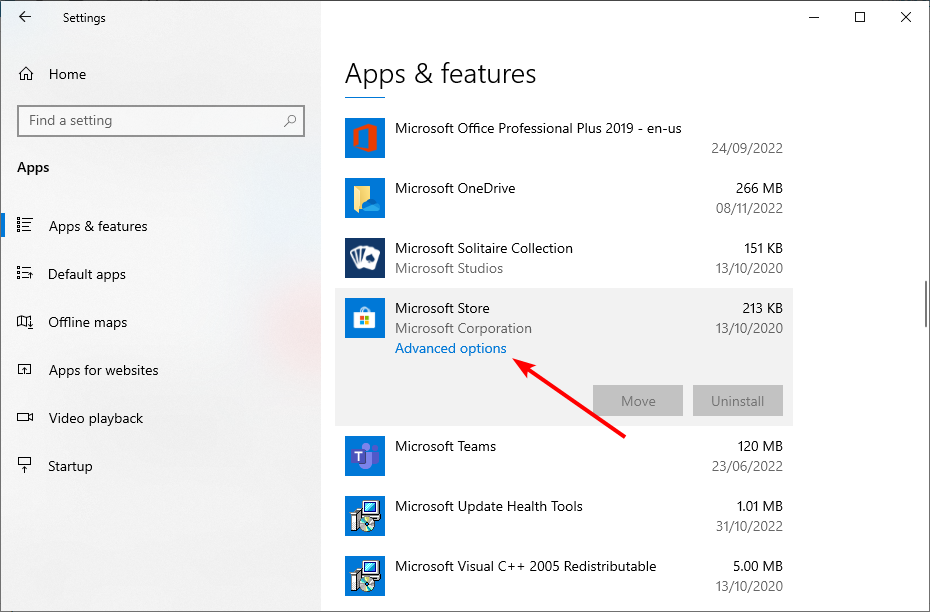Click the 24/09/2022 install date
Image resolution: width=930 pixels, height=612 pixels.
(x=747, y=148)
